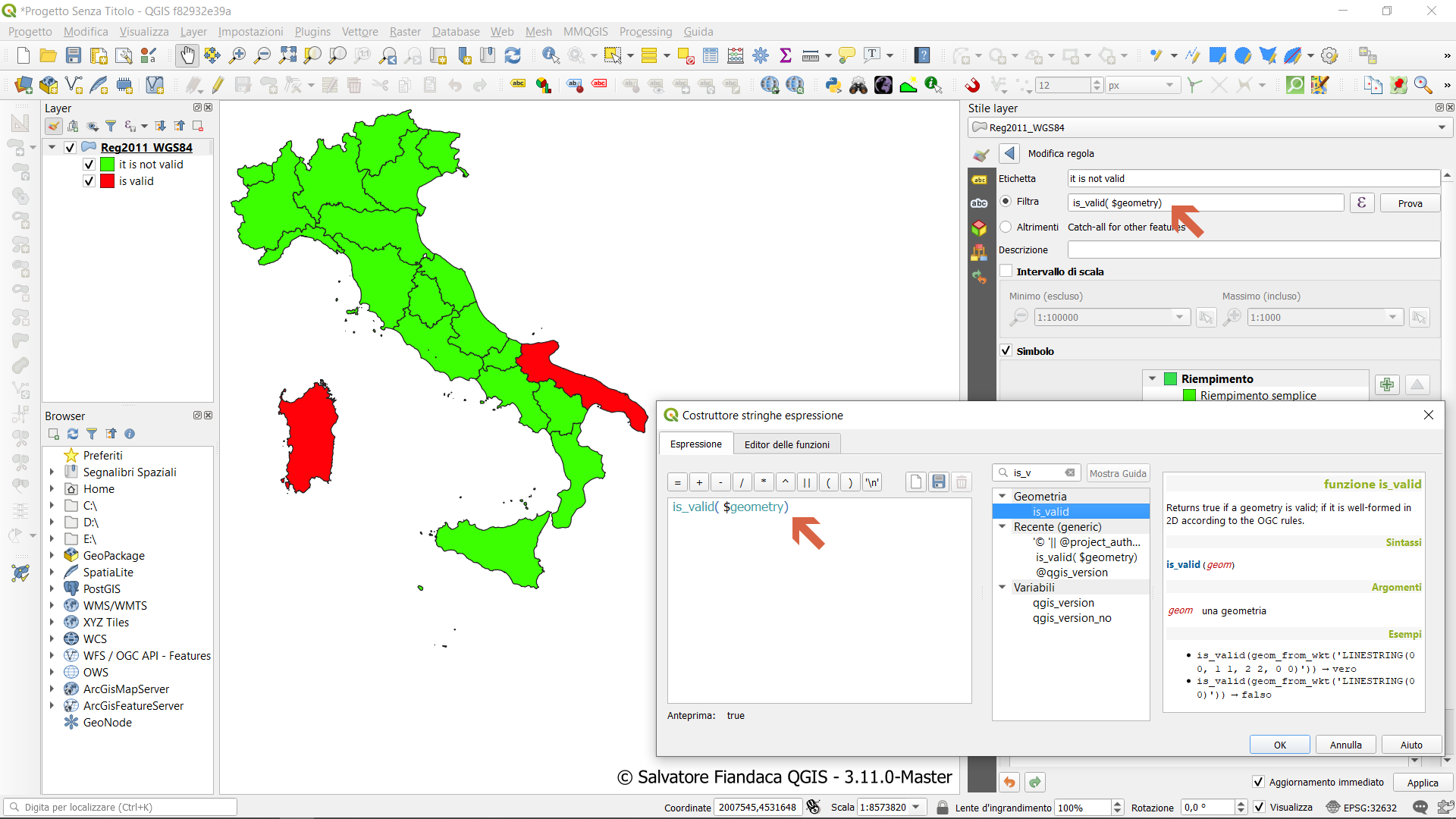Click the equals operator button in expression builder
The height and width of the screenshot is (819, 1456).
[677, 482]
